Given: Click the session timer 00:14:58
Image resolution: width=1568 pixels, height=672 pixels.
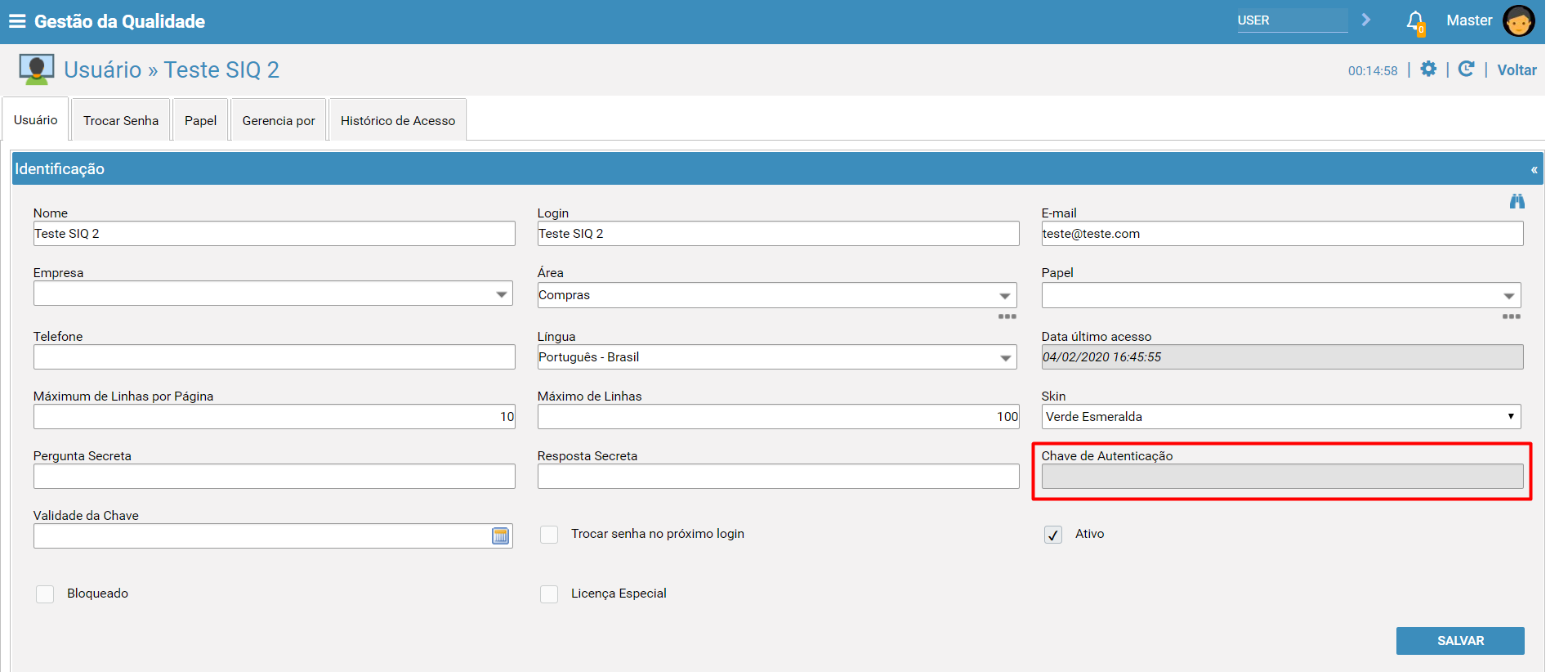Looking at the screenshot, I should [x=1373, y=71].
